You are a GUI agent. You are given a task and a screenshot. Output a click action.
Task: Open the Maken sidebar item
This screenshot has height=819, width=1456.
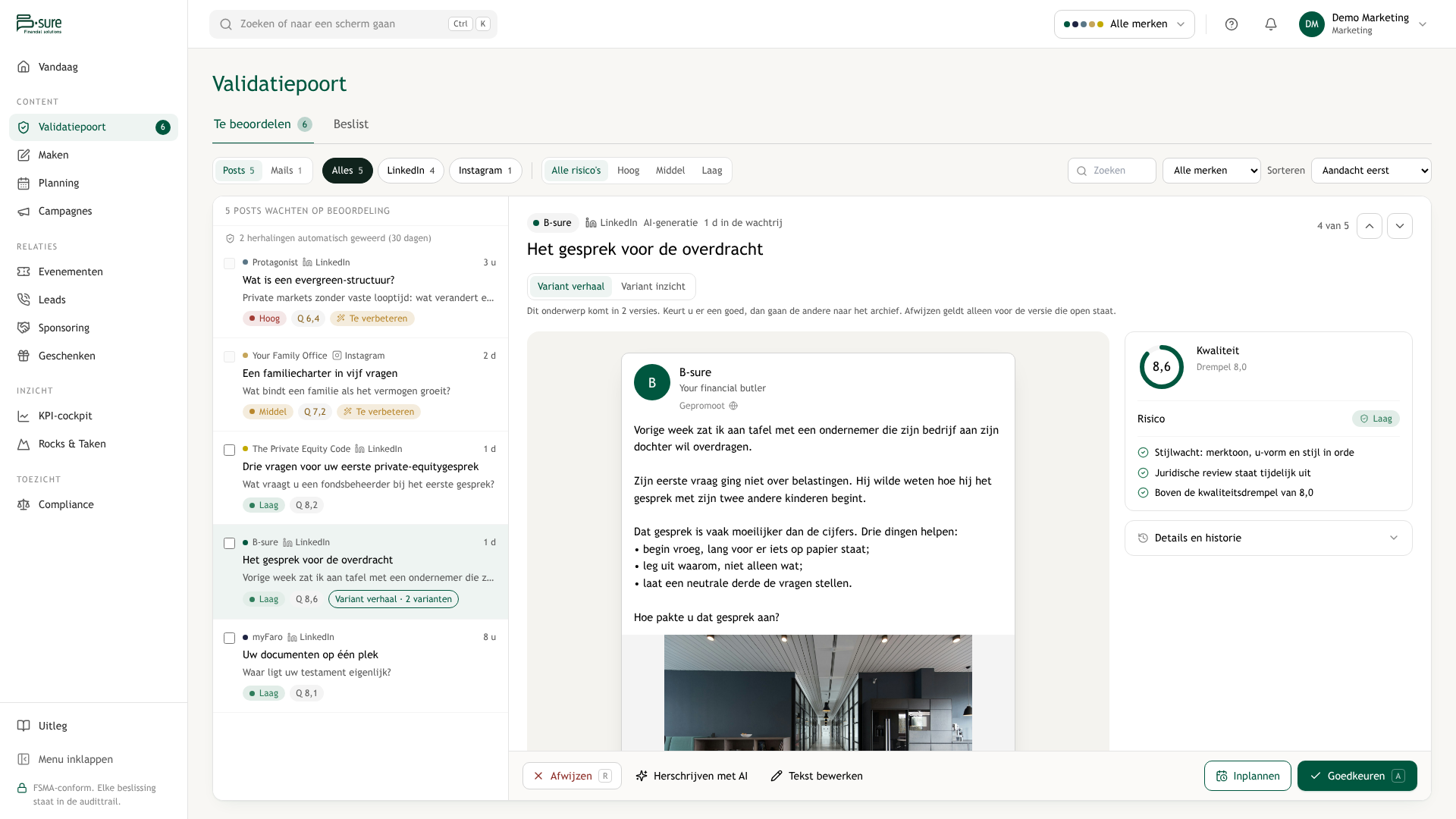pos(93,155)
